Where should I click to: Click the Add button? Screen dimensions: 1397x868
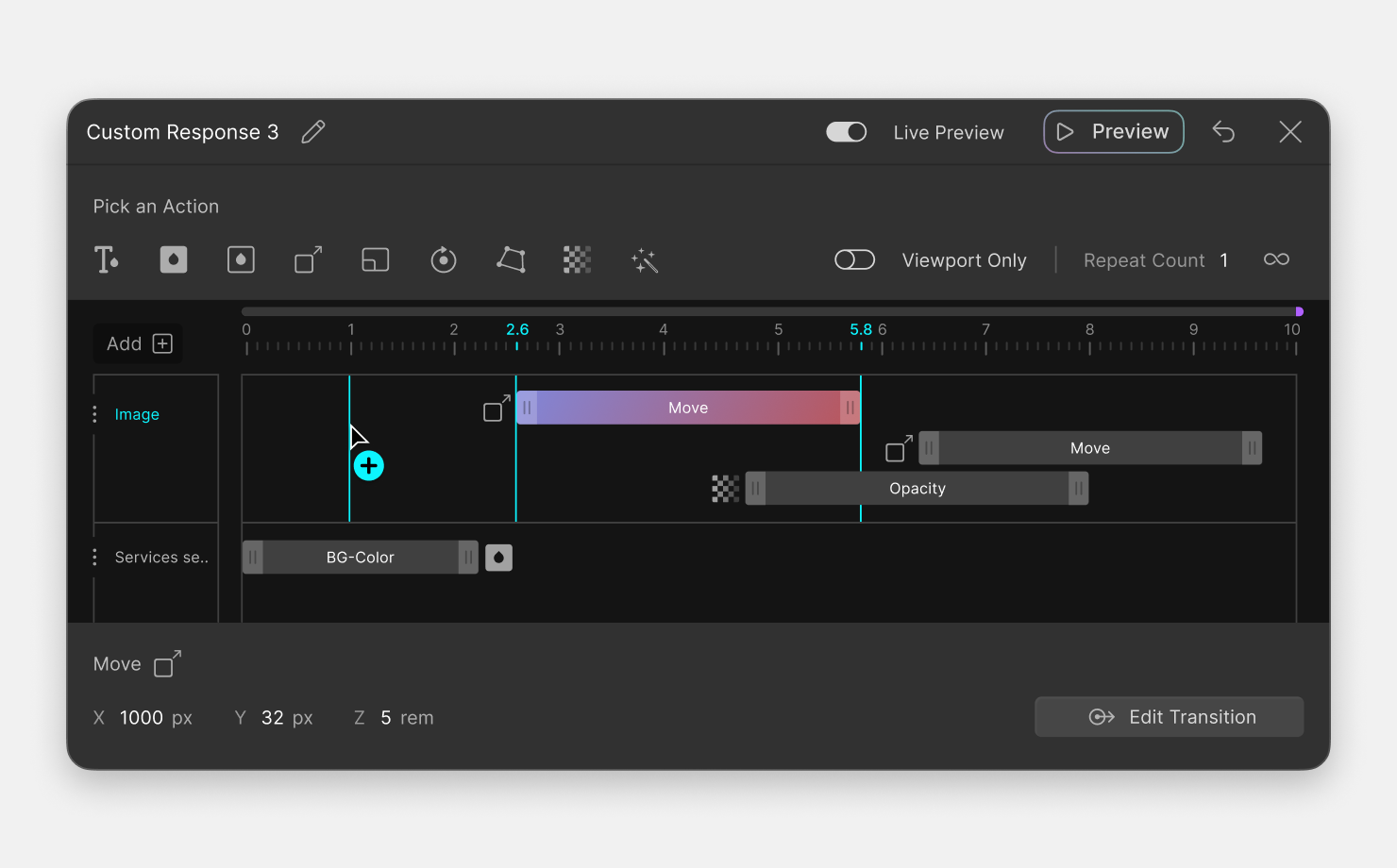139,343
